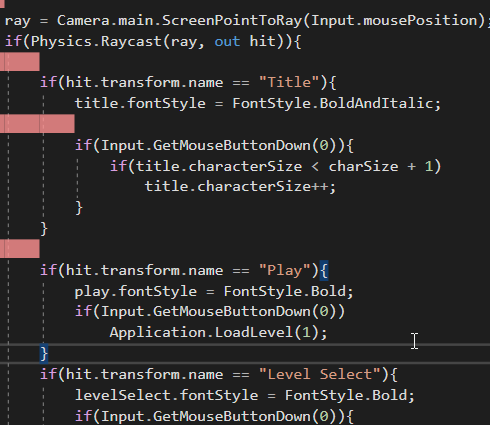The height and width of the screenshot is (425, 490).
Task: Click FontStyle.Bold on the play line
Action: click(x=285, y=291)
